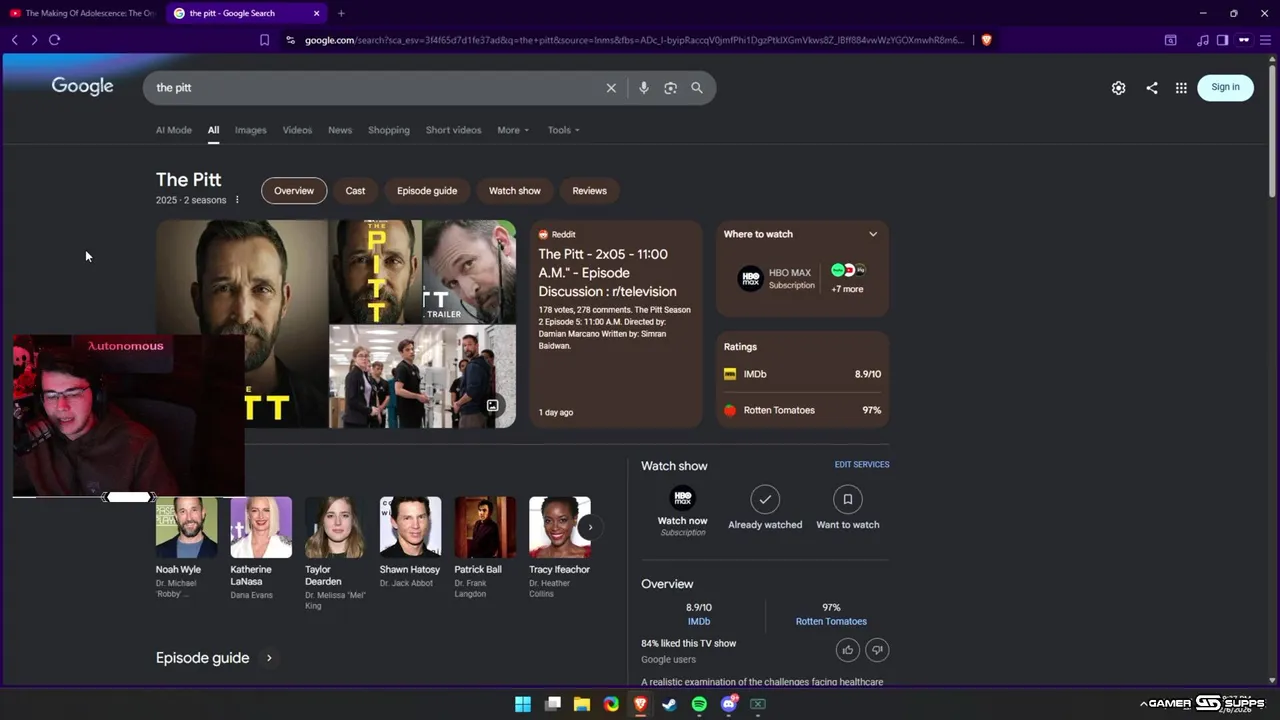Select the Watch show chip
The width and height of the screenshot is (1280, 720).
pos(515,190)
